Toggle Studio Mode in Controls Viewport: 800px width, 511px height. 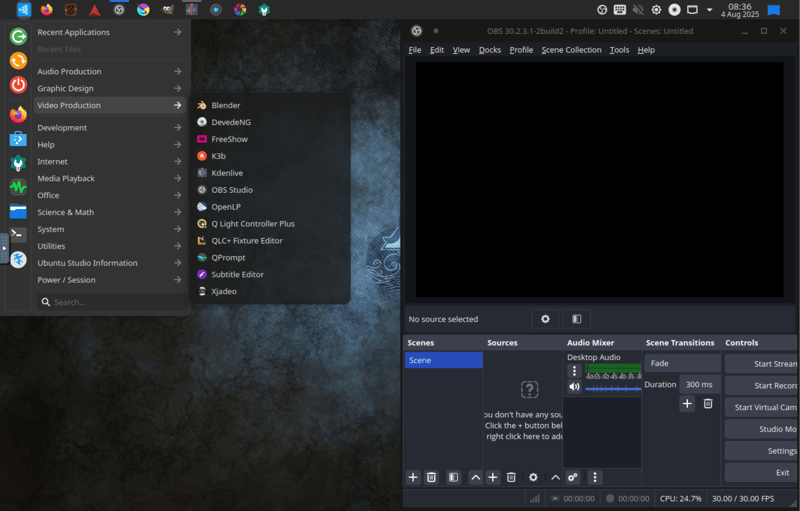click(x=761, y=429)
